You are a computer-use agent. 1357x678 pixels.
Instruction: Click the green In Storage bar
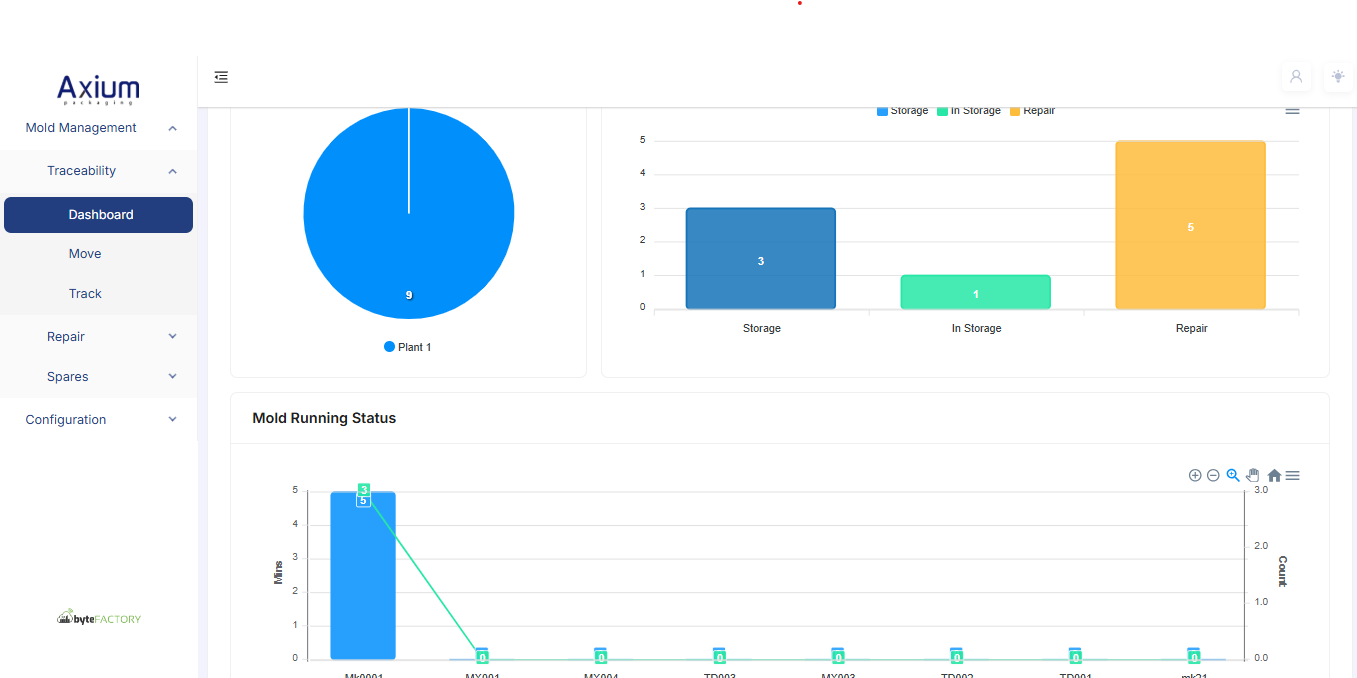coord(976,292)
